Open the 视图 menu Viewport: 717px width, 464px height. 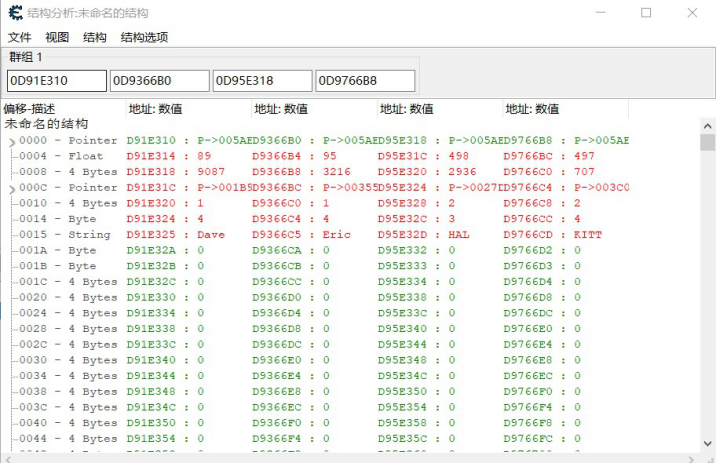pyautogui.click(x=57, y=37)
